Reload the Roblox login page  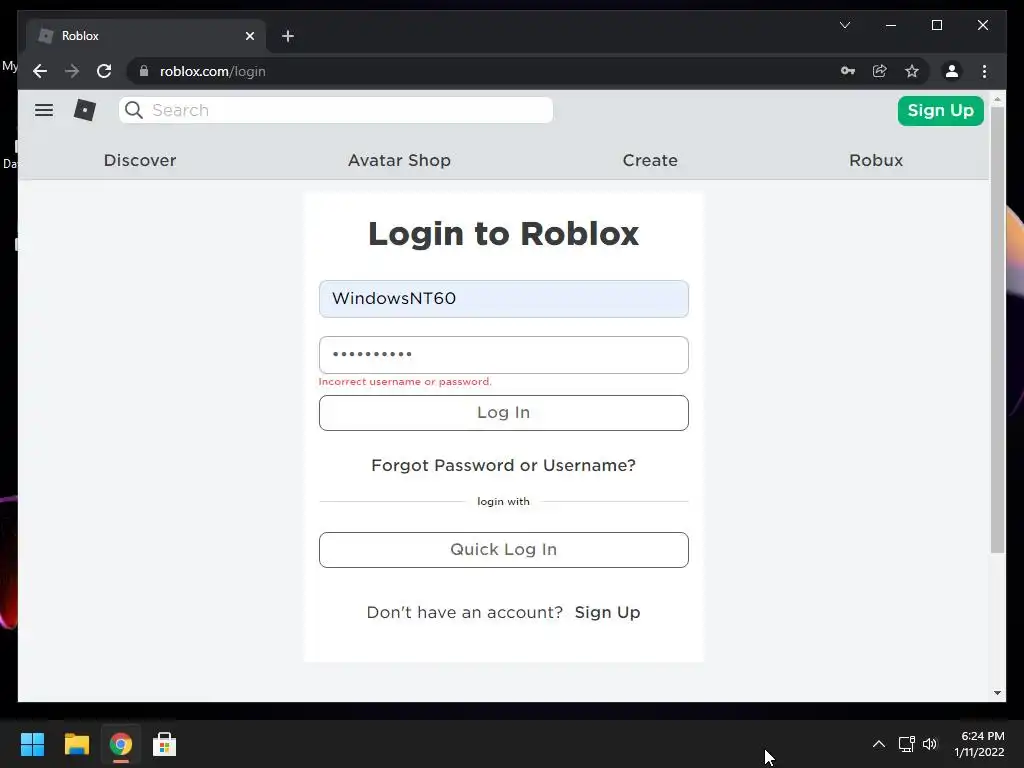click(x=104, y=71)
